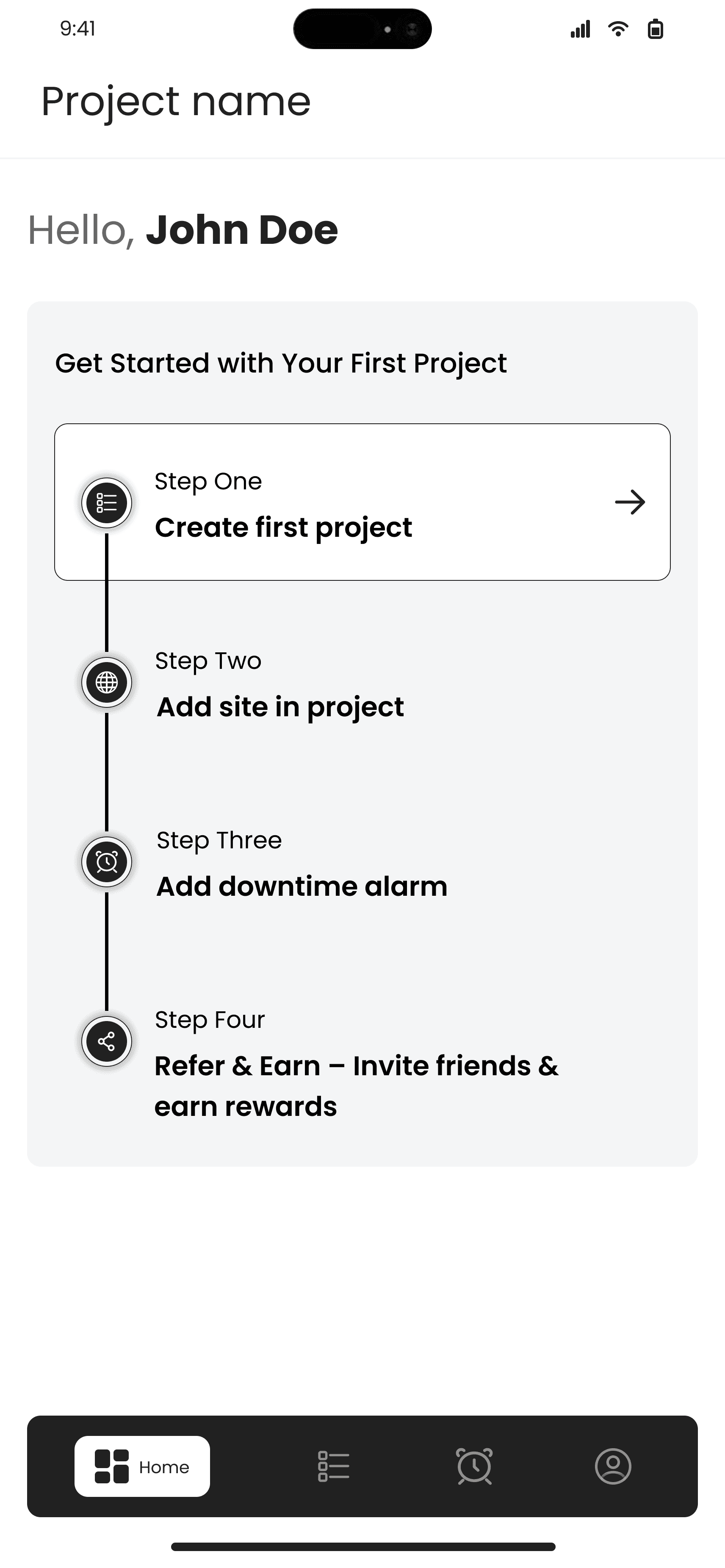Click the alarm clock icon for Step Three
The width and height of the screenshot is (725, 1568).
(107, 862)
